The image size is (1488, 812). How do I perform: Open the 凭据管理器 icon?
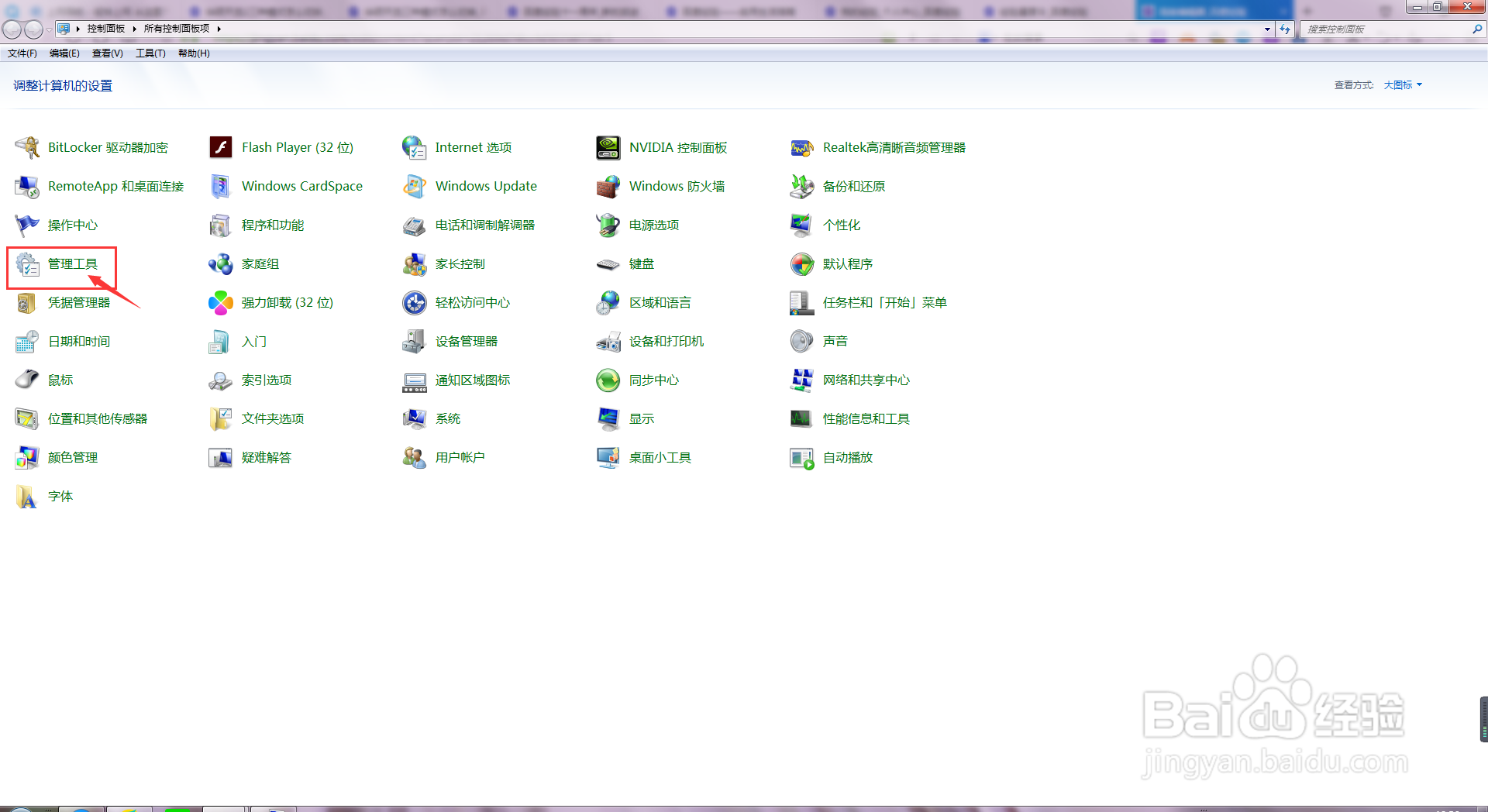(x=27, y=302)
